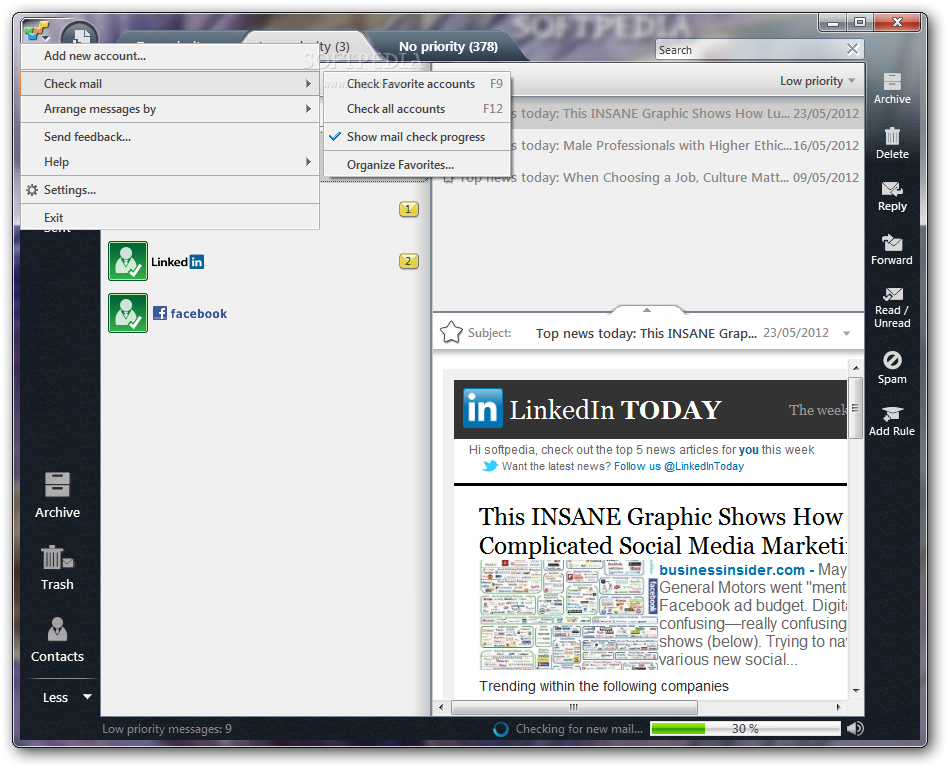Delete the message with trash icon
This screenshot has width=948, height=768.
tap(892, 143)
